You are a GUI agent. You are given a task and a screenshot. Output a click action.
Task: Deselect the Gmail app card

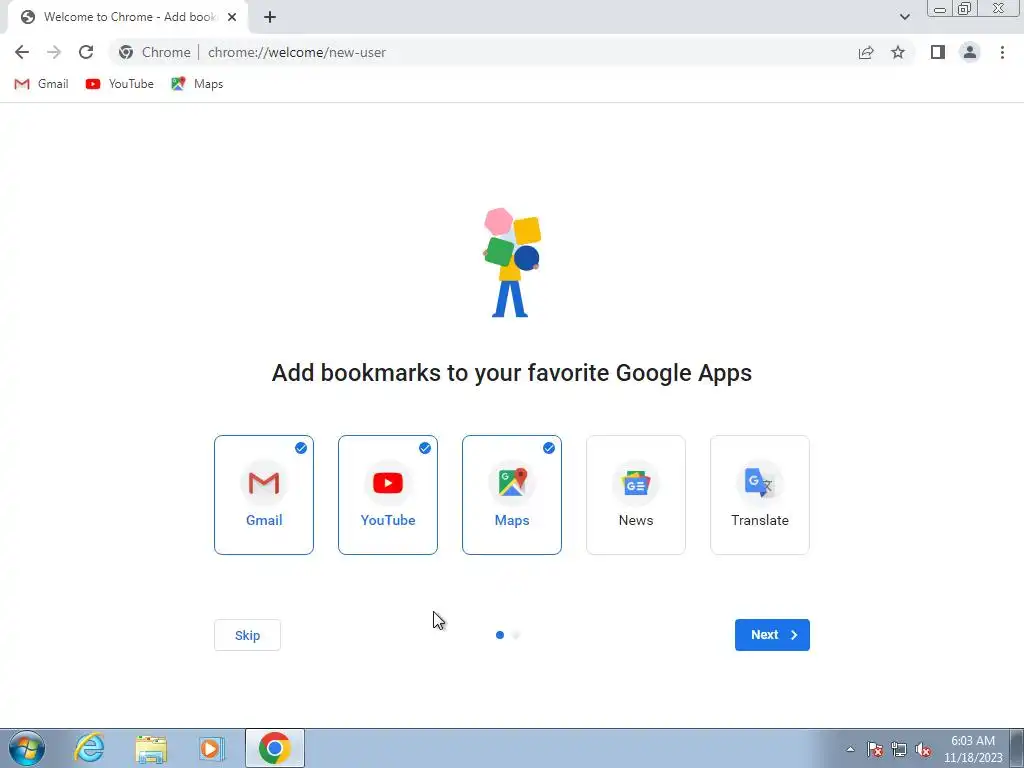[x=264, y=495]
